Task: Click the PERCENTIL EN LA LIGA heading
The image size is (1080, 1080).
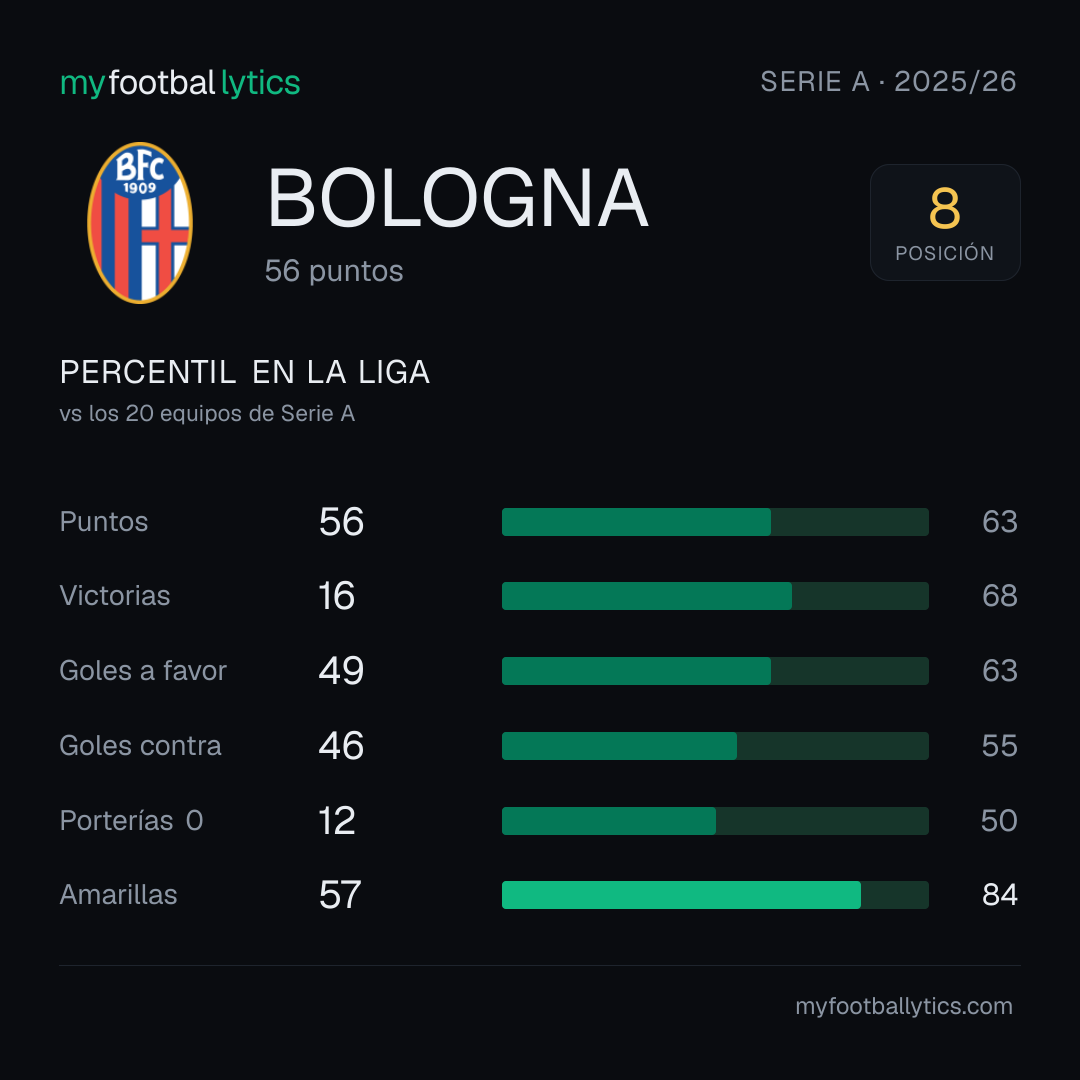Action: pos(245,372)
